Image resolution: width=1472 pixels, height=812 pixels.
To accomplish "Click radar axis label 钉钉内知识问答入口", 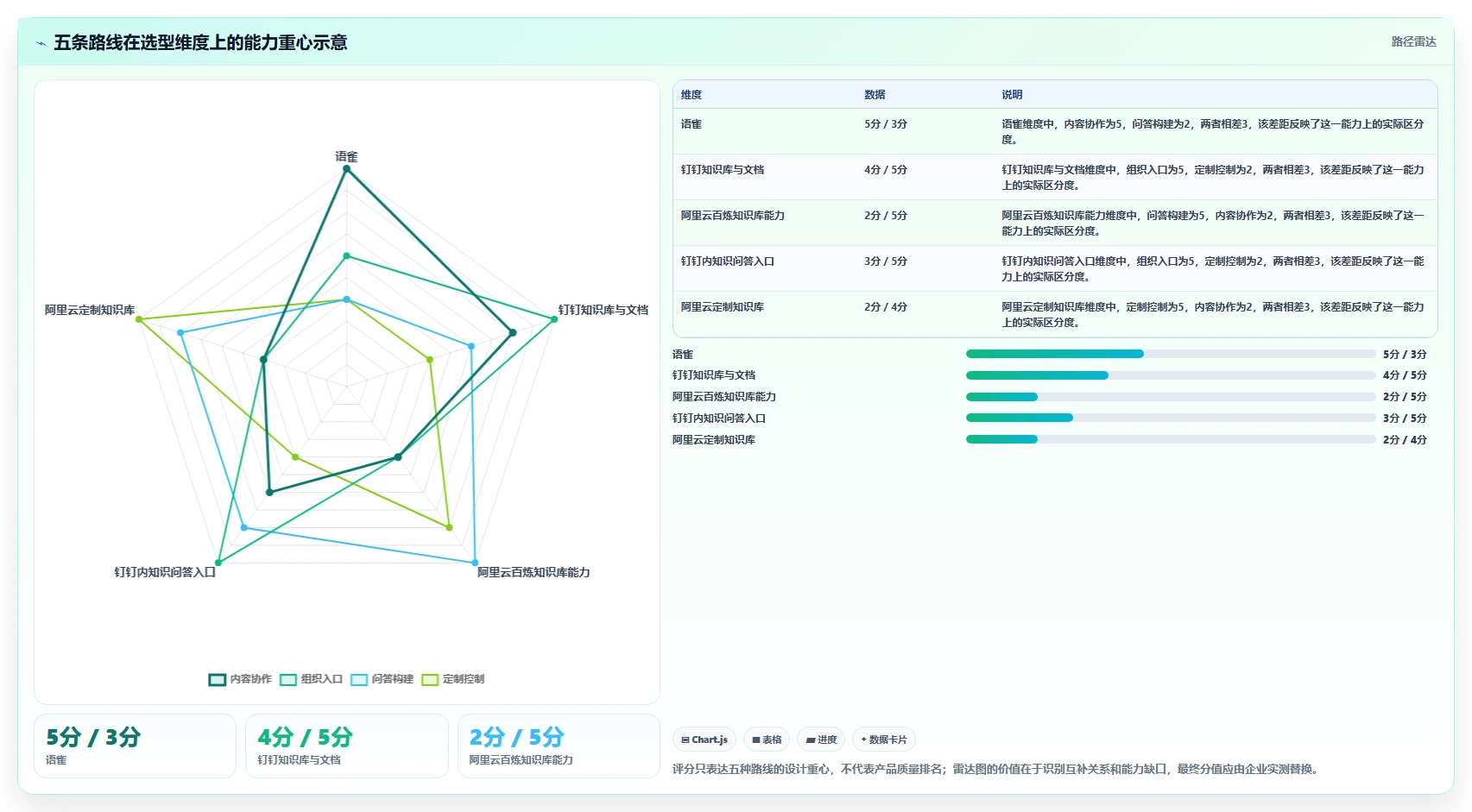I will pos(165,572).
